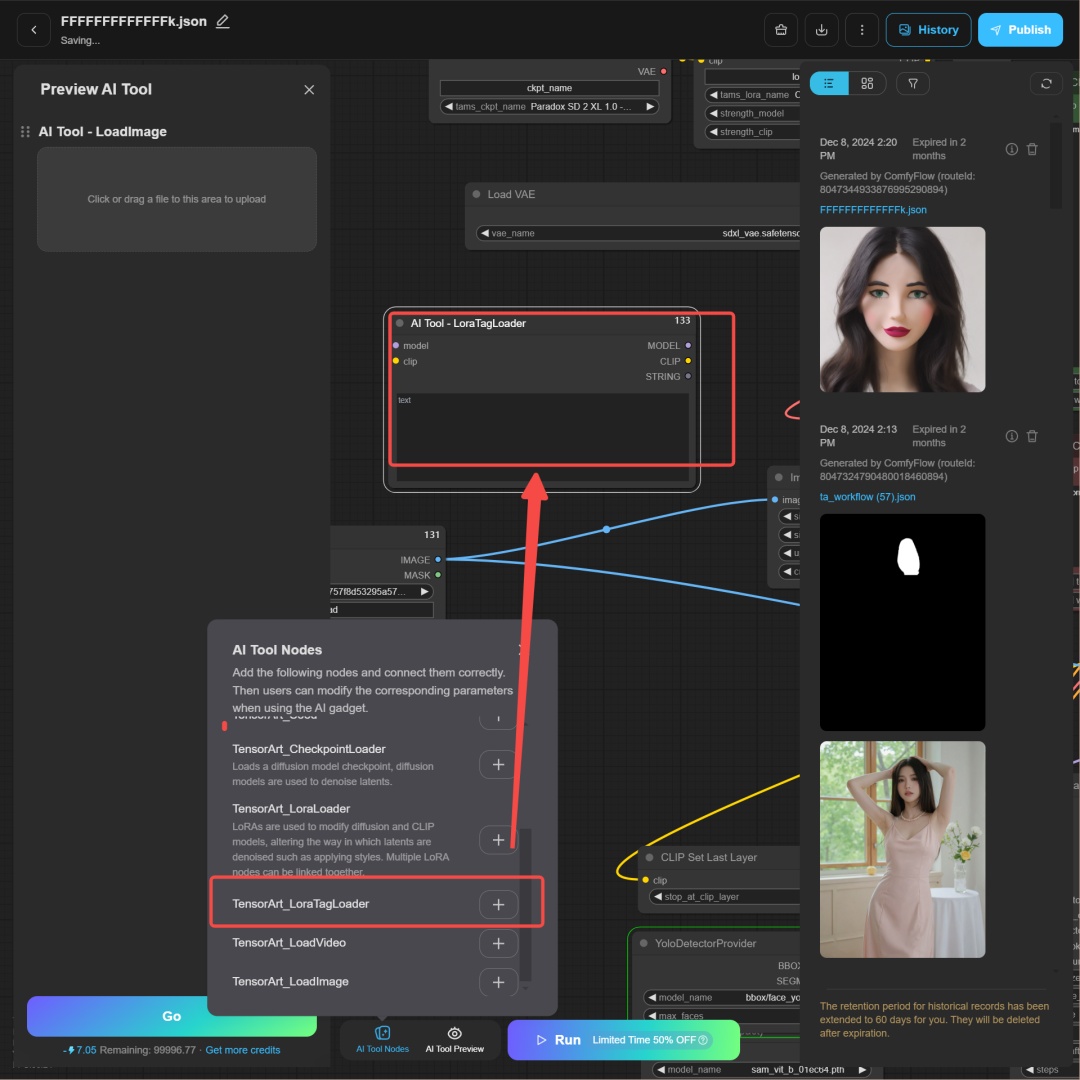This screenshot has width=1080, height=1080.
Task: Click the LoadImage file upload area
Action: pyautogui.click(x=177, y=199)
